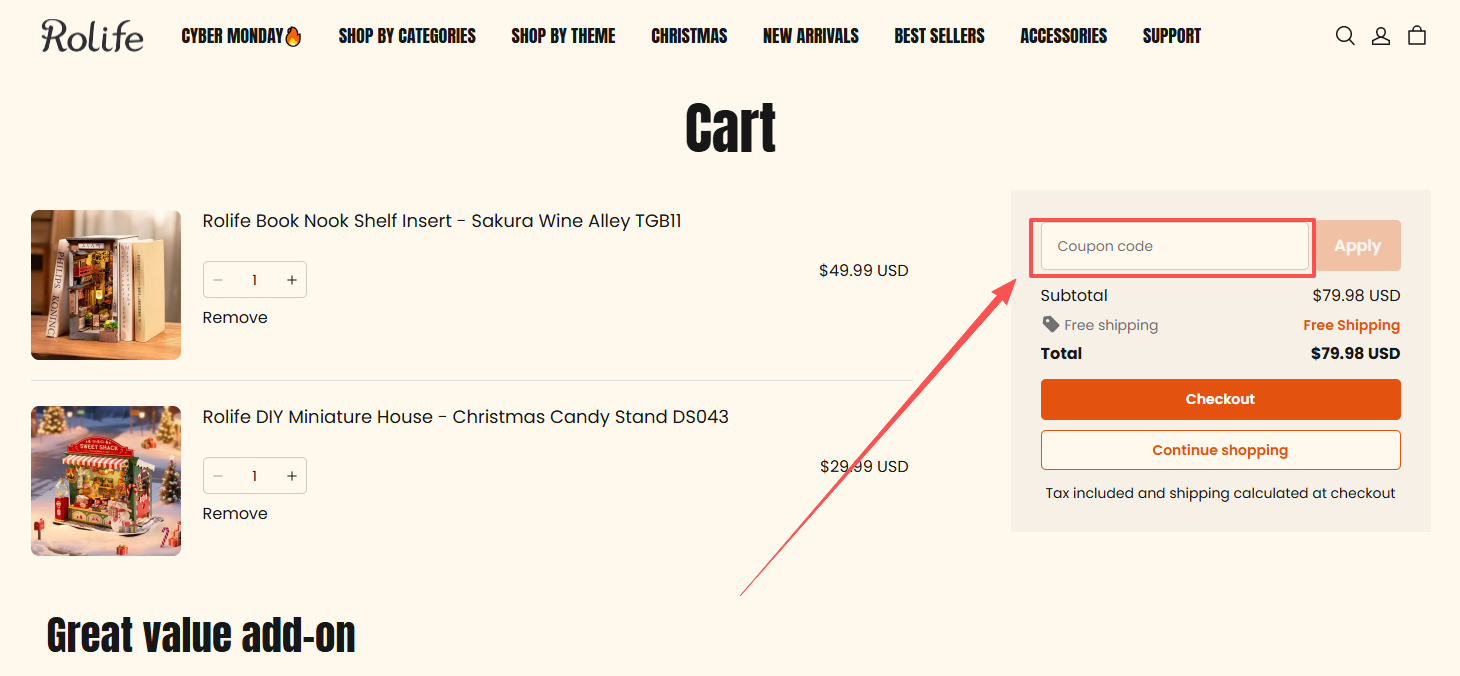
Task: Go to Christmas section
Action: (x=689, y=36)
